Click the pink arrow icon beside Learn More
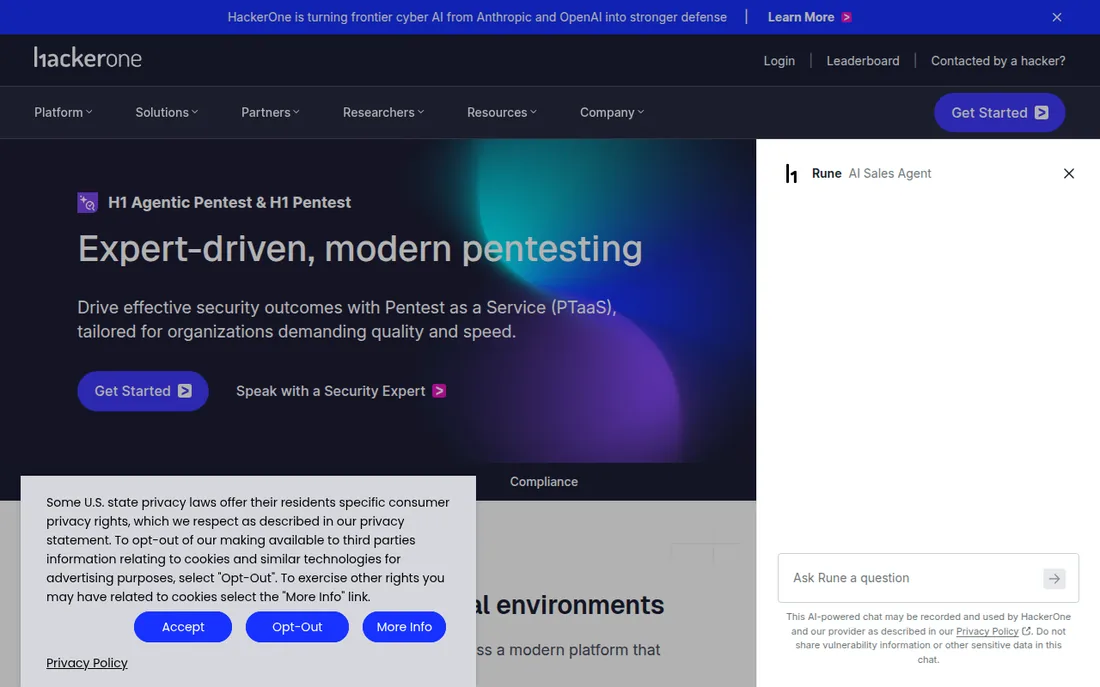This screenshot has height=687, width=1100. click(846, 17)
